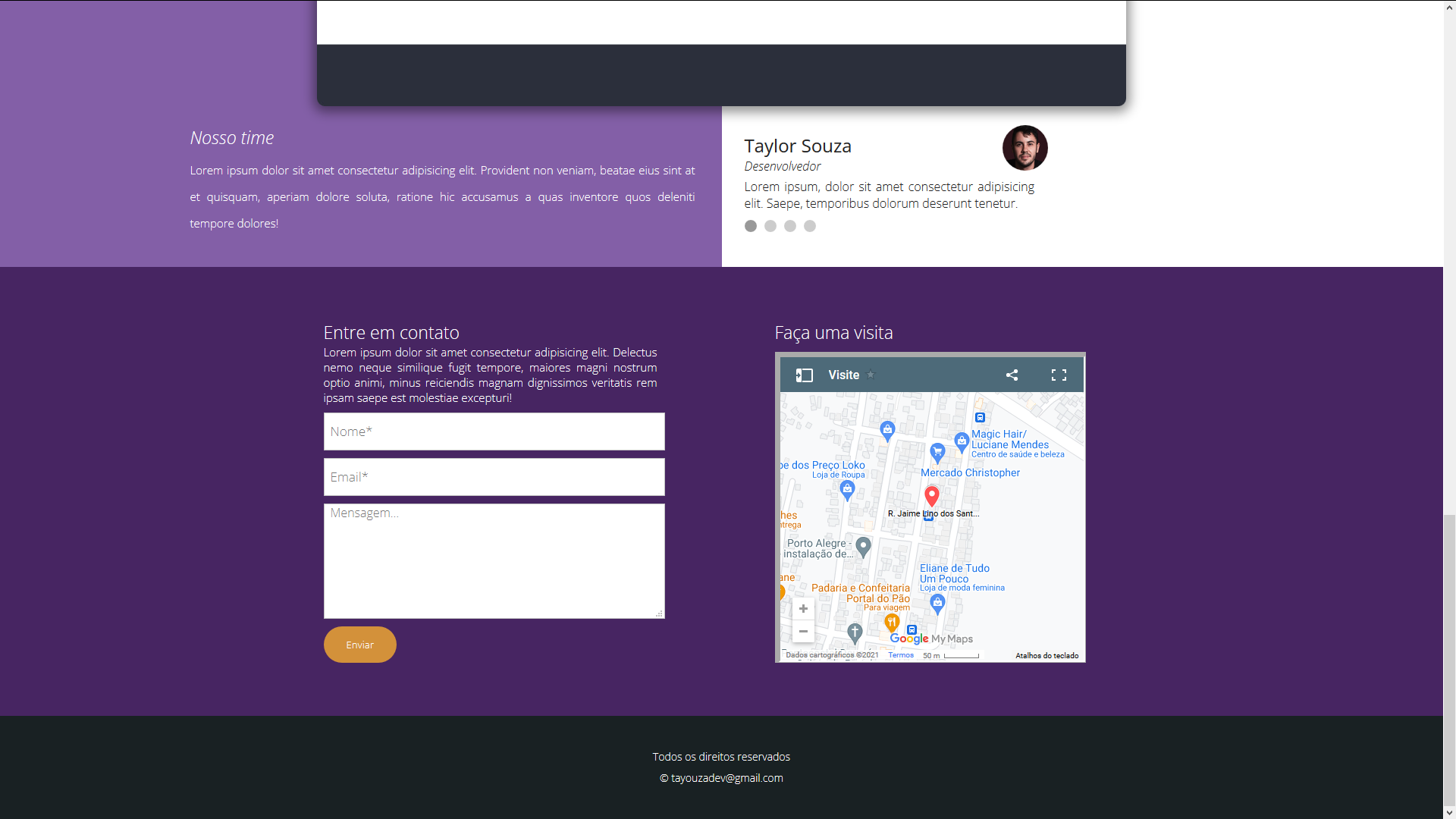
Task: Click Taylor Souza's profile photo
Action: (x=1025, y=148)
